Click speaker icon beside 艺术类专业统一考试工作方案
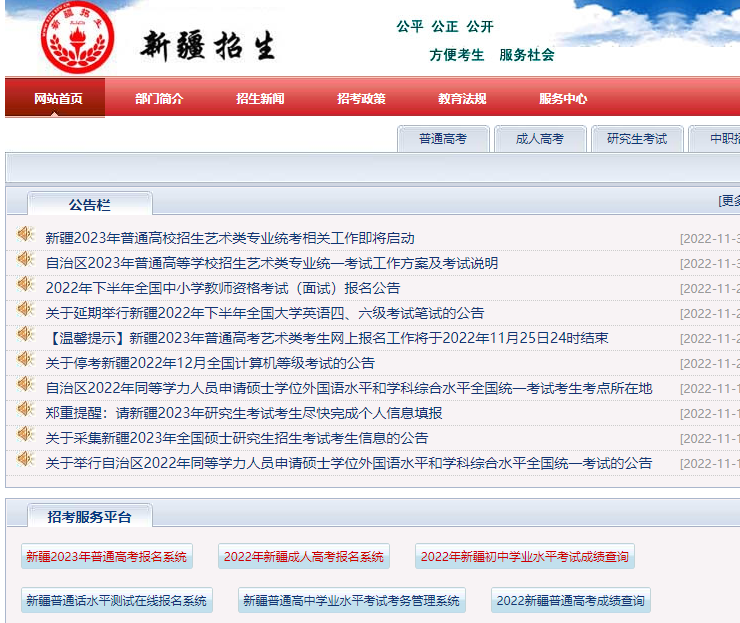This screenshot has height=623, width=740. click(x=25, y=259)
